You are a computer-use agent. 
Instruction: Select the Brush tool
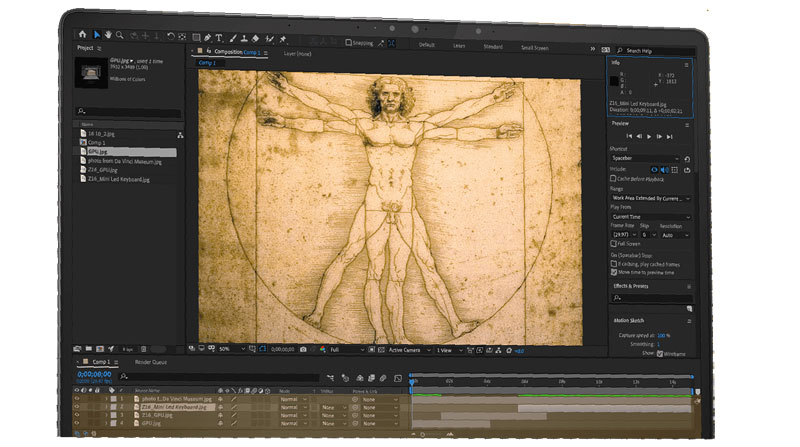[x=233, y=38]
